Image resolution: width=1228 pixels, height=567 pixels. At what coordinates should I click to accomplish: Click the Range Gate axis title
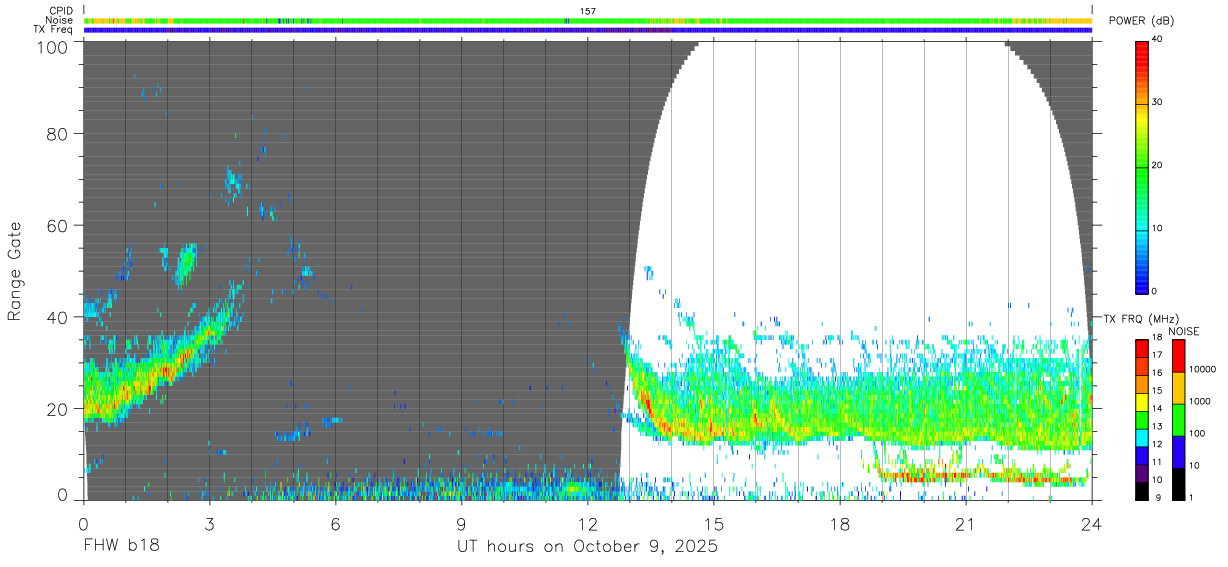pyautogui.click(x=15, y=270)
